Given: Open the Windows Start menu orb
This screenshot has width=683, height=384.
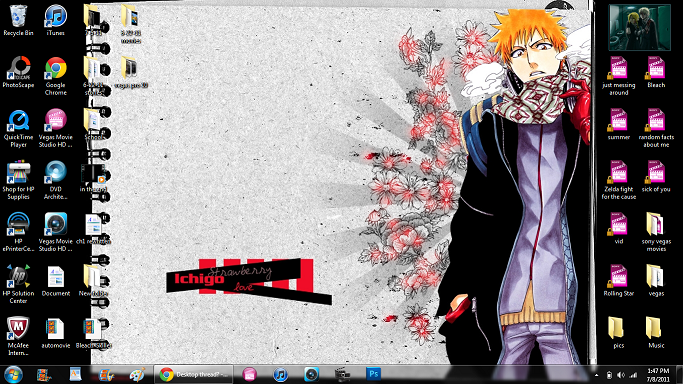Looking at the screenshot, I should 13,374.
